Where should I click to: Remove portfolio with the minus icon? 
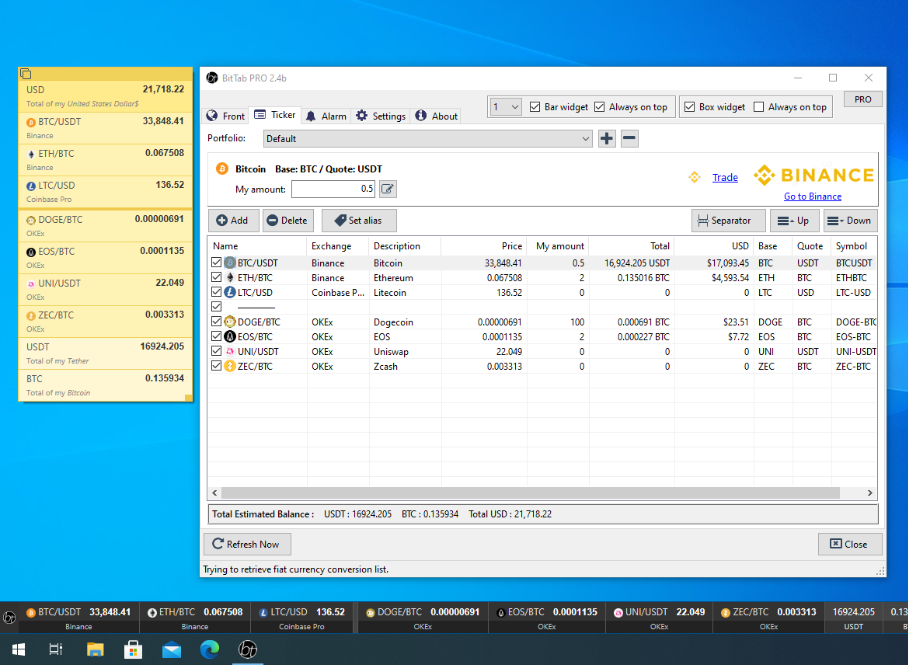pyautogui.click(x=629, y=138)
